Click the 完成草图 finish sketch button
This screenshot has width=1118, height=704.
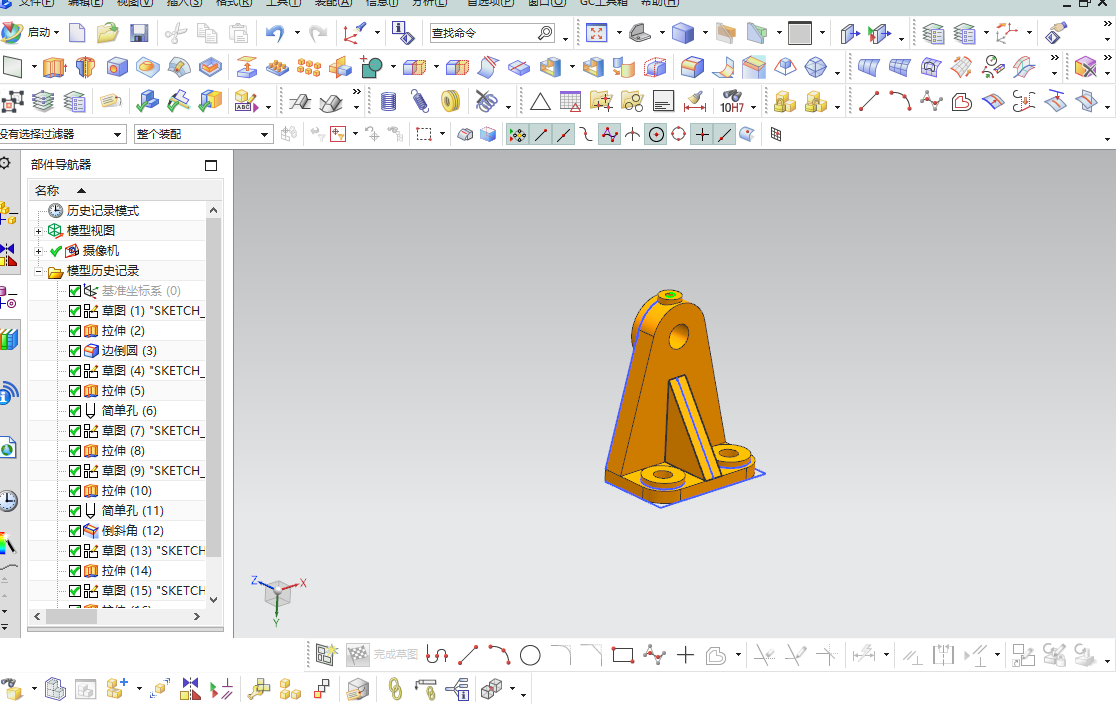382,655
